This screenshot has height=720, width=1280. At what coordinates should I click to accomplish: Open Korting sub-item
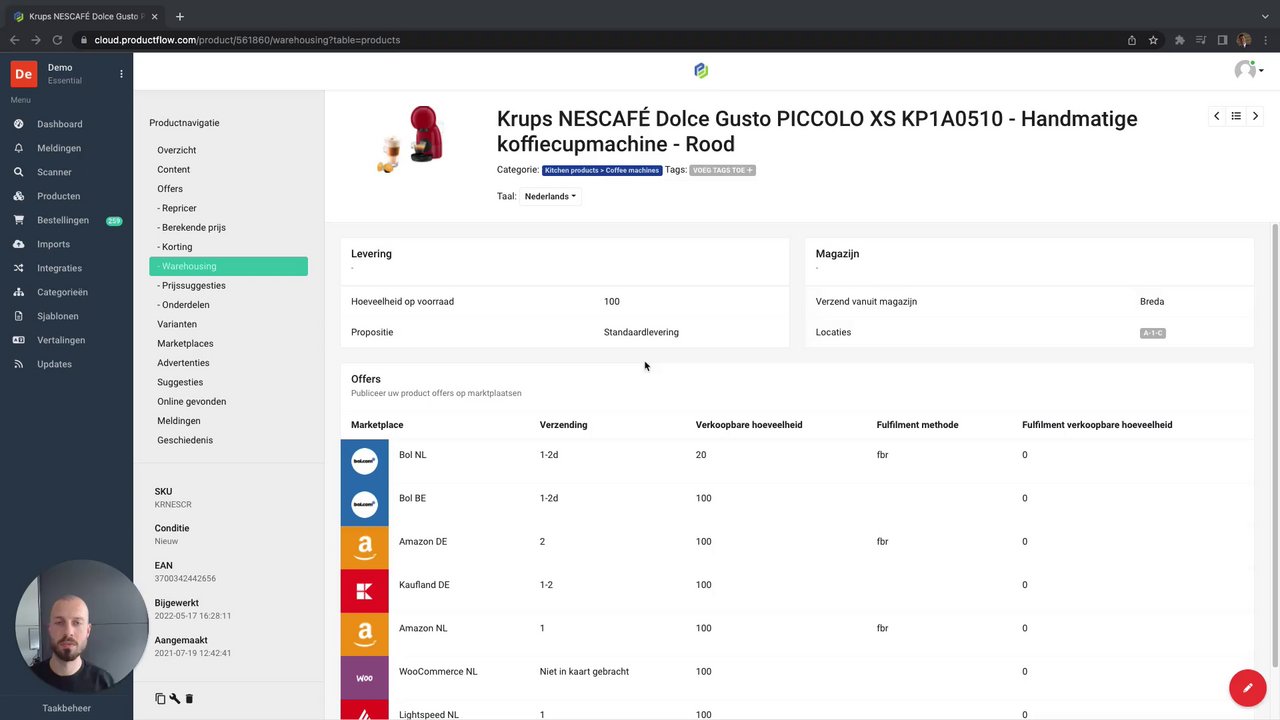coord(175,247)
